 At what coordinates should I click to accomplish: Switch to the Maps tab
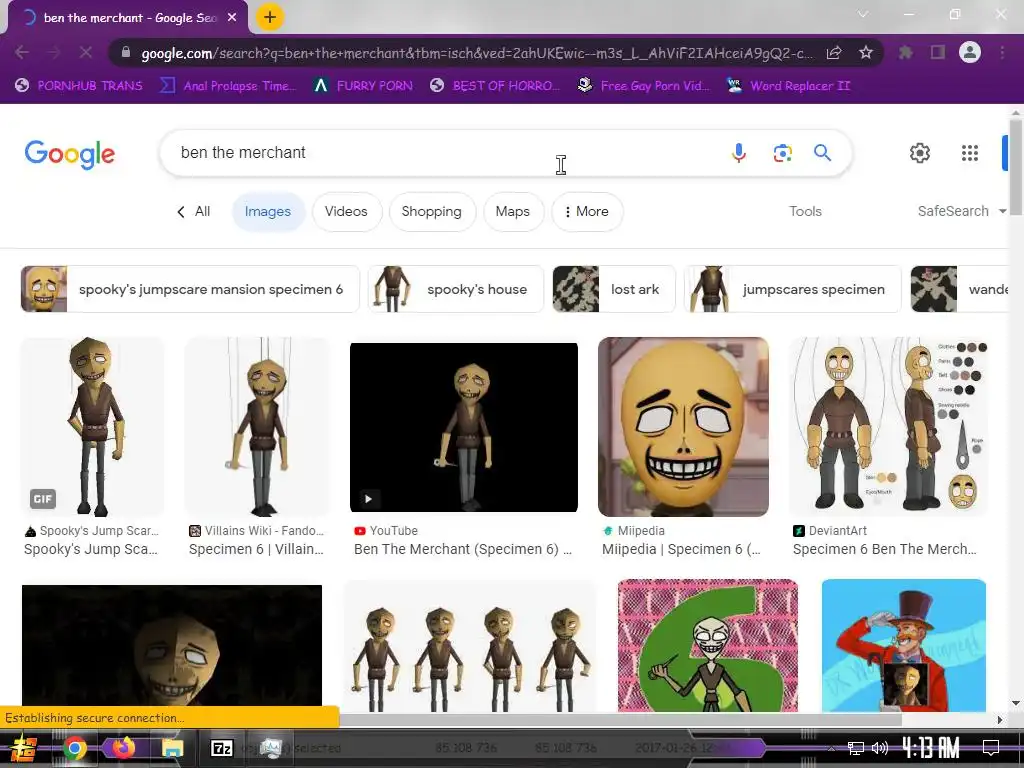point(513,212)
